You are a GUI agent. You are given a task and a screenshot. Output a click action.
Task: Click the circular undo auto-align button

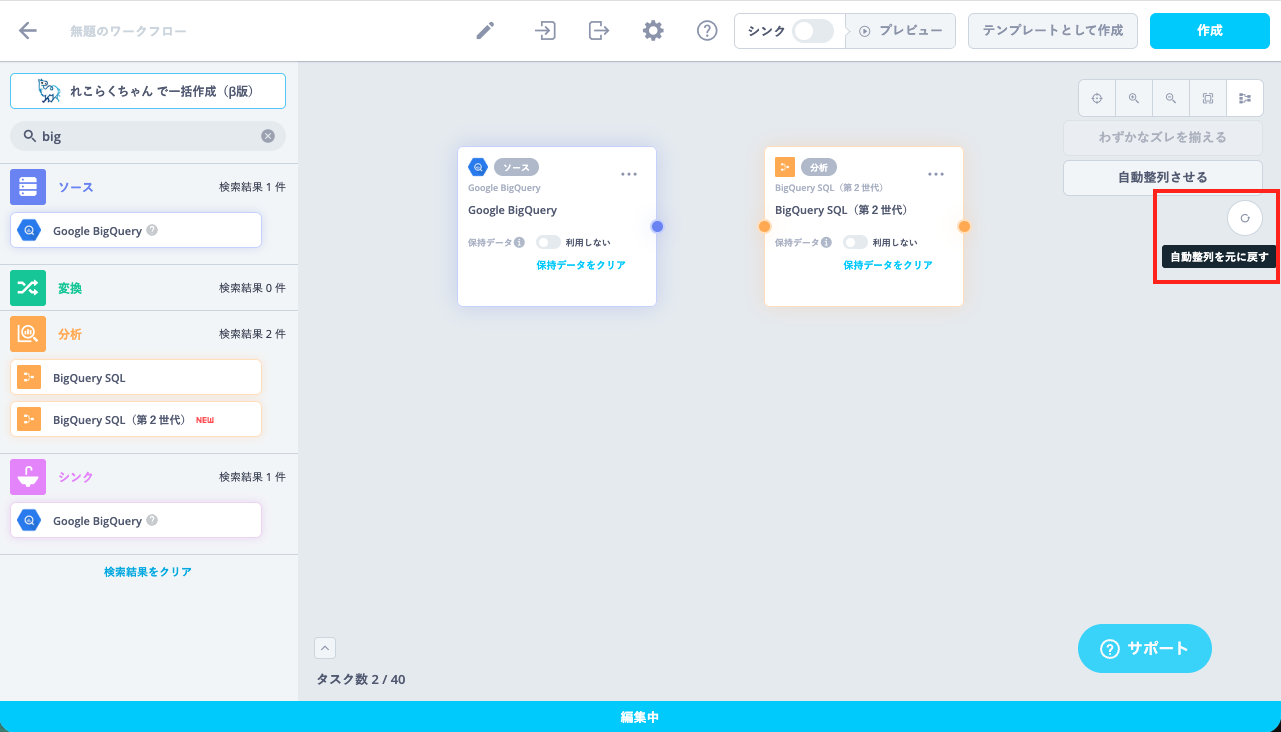pyautogui.click(x=1245, y=217)
